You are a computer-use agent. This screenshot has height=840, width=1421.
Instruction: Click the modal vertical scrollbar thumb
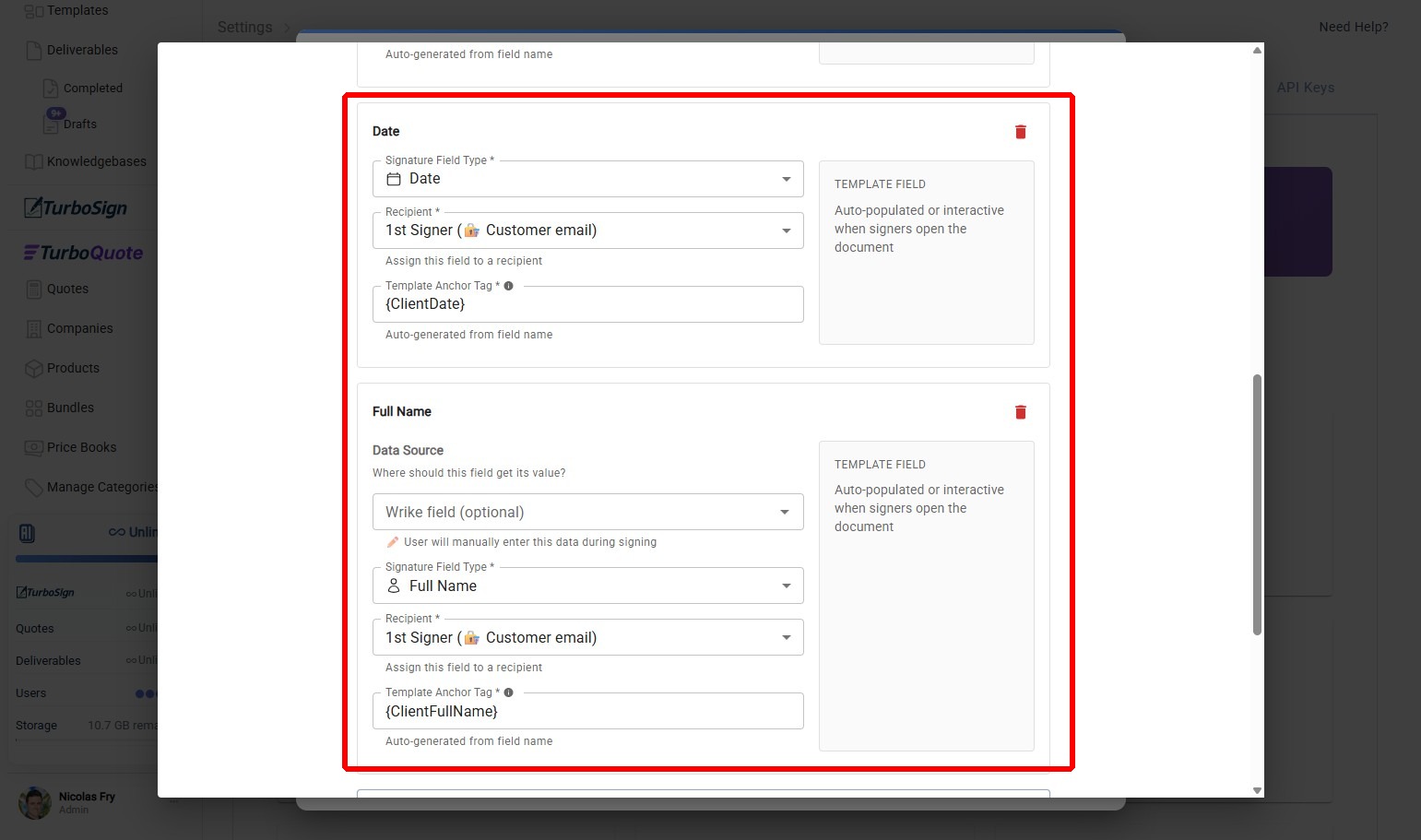click(1257, 504)
